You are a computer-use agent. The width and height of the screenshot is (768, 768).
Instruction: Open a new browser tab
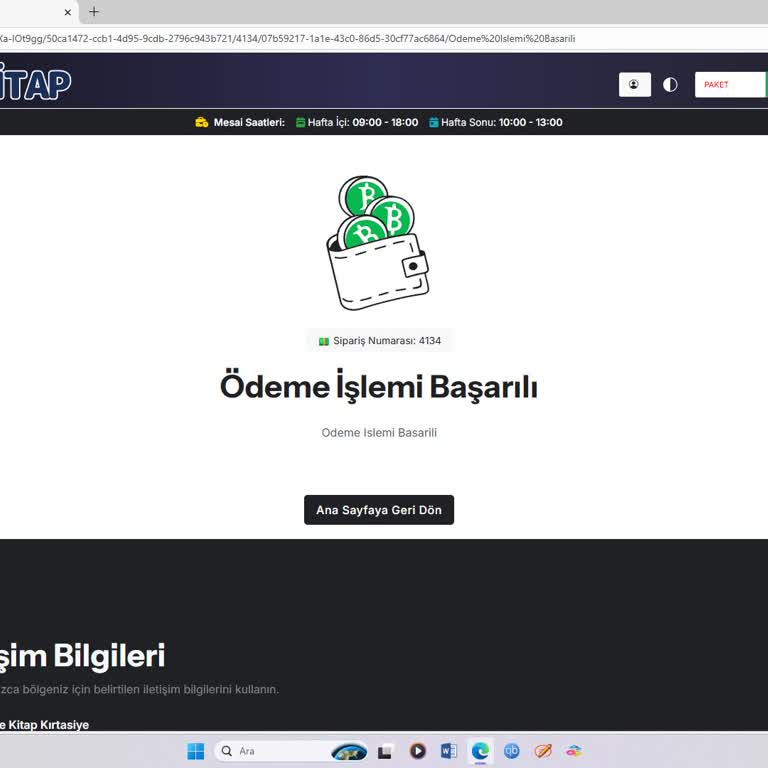pos(94,12)
